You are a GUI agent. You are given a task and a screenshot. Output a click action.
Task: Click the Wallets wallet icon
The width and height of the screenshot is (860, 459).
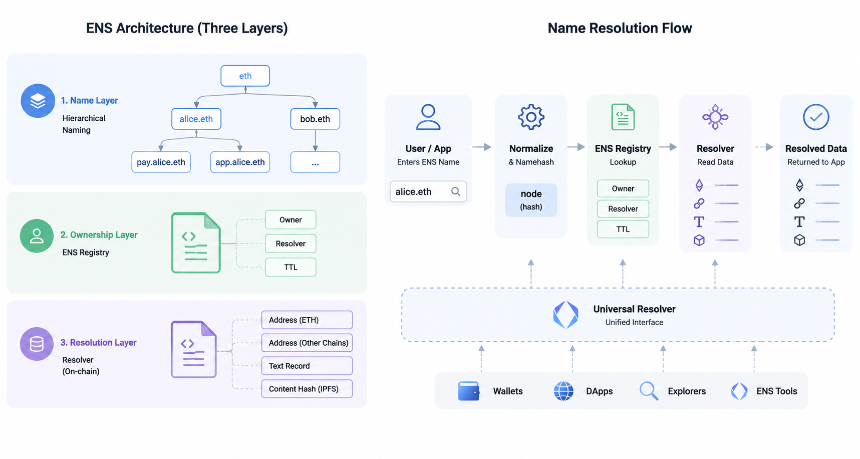coord(468,391)
